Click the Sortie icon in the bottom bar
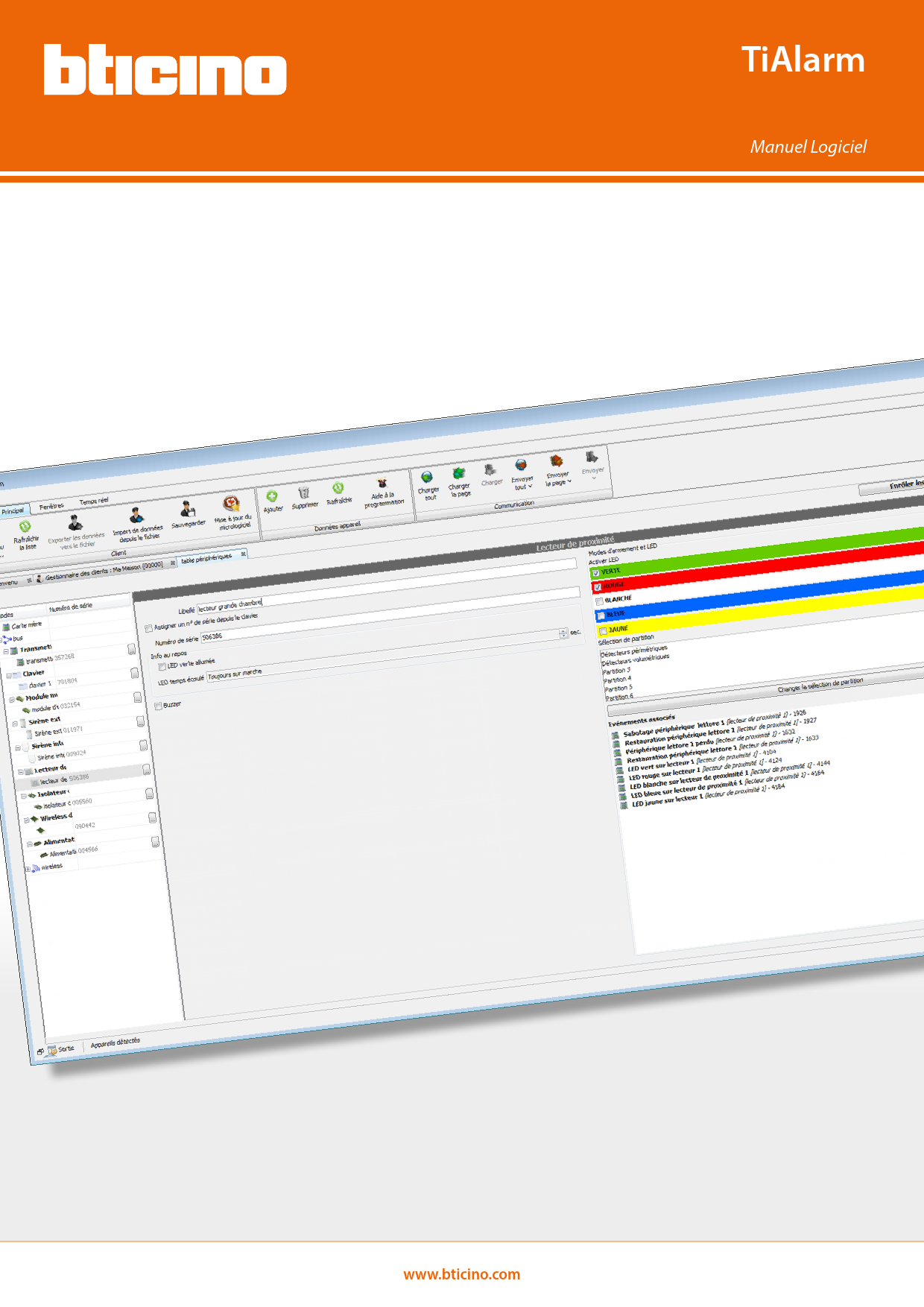Screen dimensions: 924x1307 tap(52, 1051)
